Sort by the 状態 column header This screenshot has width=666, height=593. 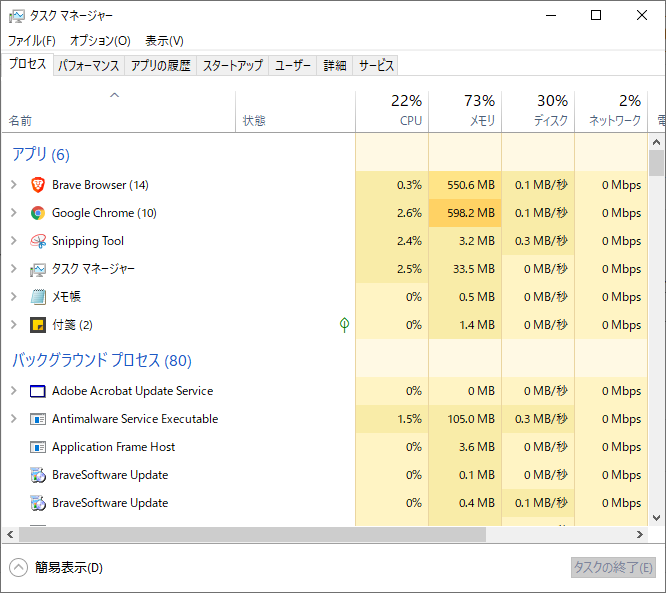coord(296,111)
